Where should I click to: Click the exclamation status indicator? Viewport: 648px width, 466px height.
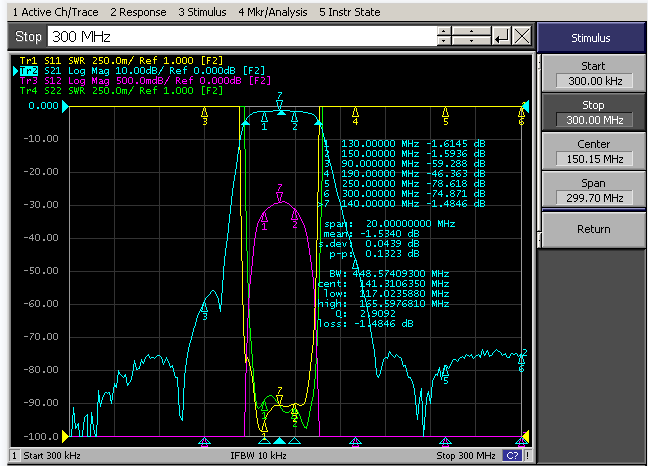coord(527,455)
